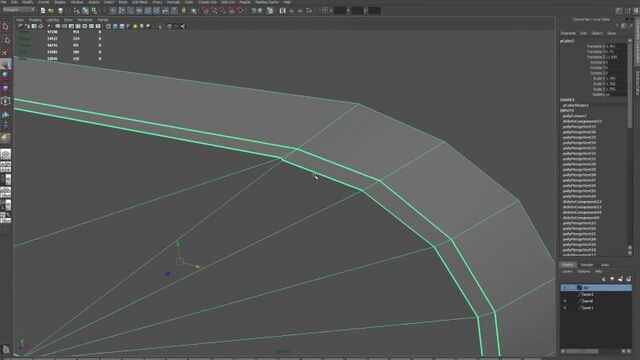Click the viewport wireframe shading icon

tap(109, 26)
